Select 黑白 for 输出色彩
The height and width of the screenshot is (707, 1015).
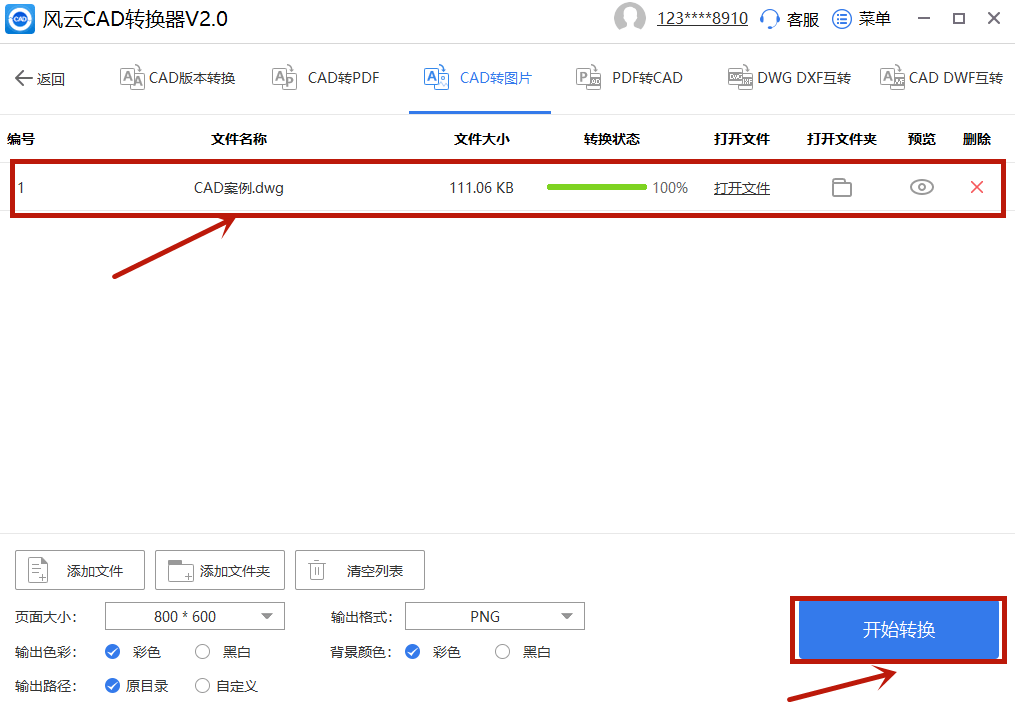pyautogui.click(x=200, y=651)
